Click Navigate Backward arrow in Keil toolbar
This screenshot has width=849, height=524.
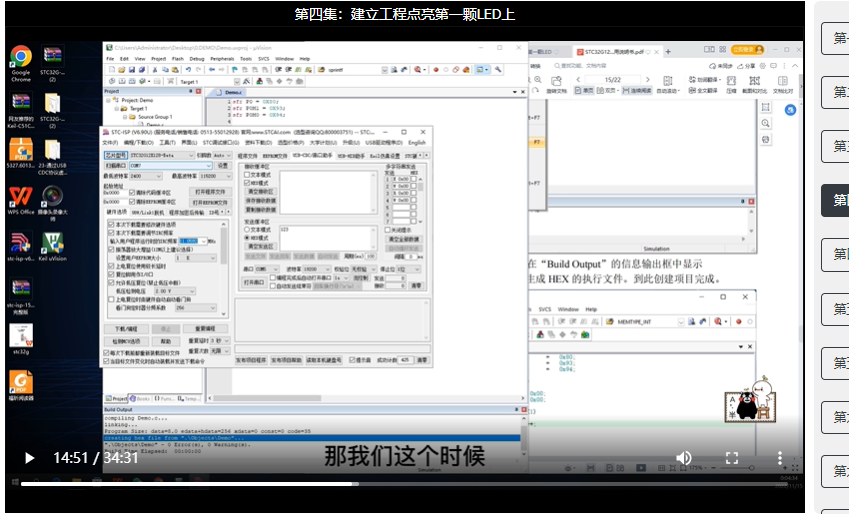(212, 70)
